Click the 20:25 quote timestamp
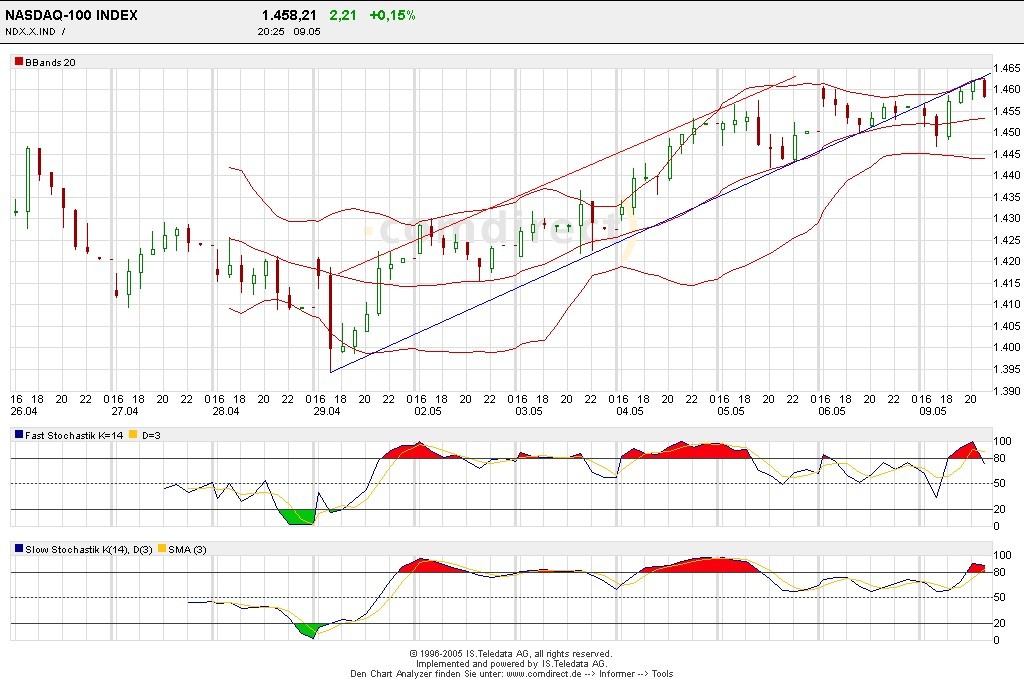This screenshot has height=679, width=1024. [270, 31]
